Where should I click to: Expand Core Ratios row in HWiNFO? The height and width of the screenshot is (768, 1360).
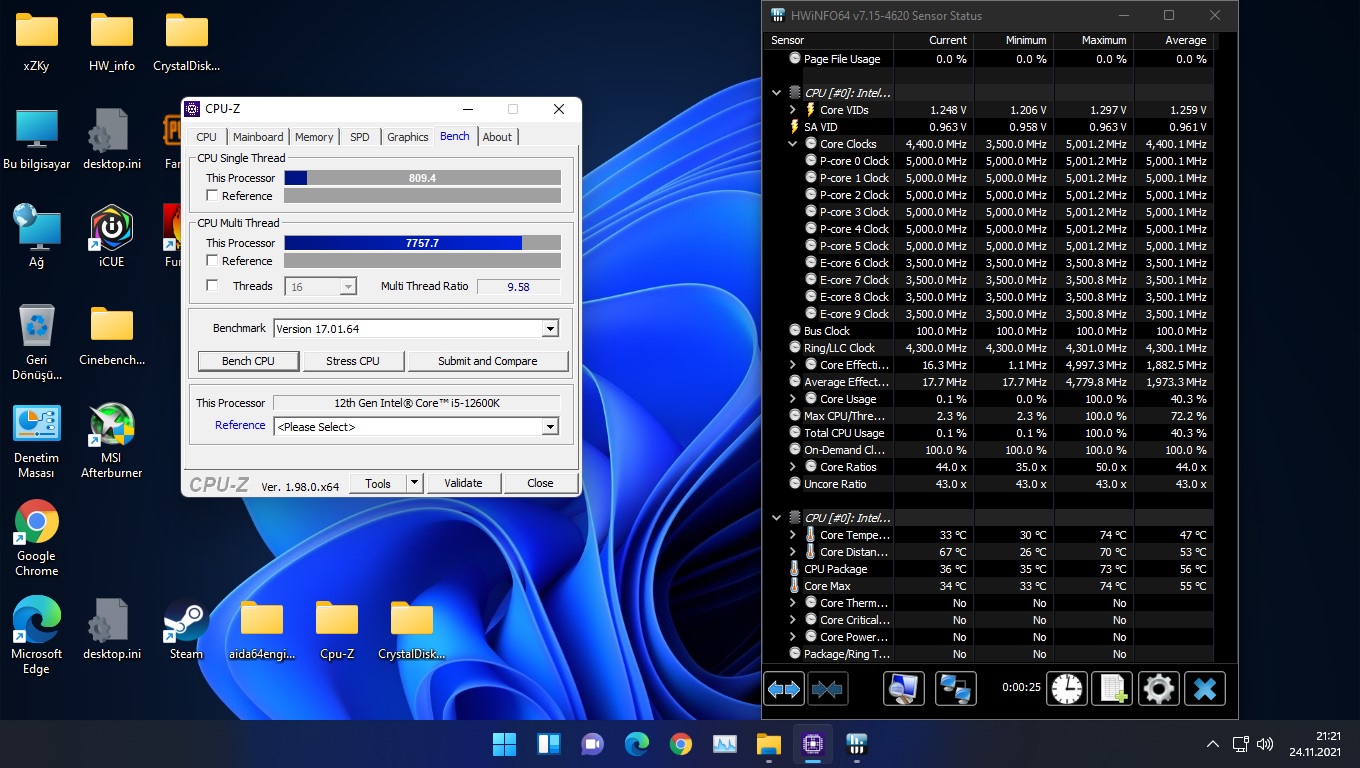click(793, 467)
